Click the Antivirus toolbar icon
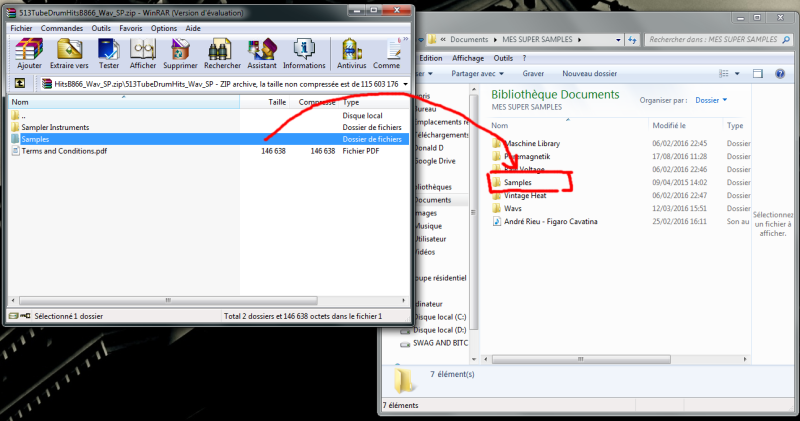 point(352,50)
